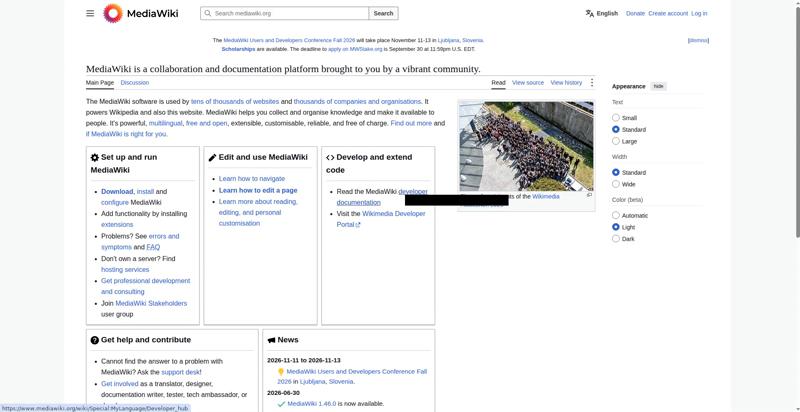Screen dimensions: 800x412
Task: Open the multilingual link
Action: [x=165, y=123]
